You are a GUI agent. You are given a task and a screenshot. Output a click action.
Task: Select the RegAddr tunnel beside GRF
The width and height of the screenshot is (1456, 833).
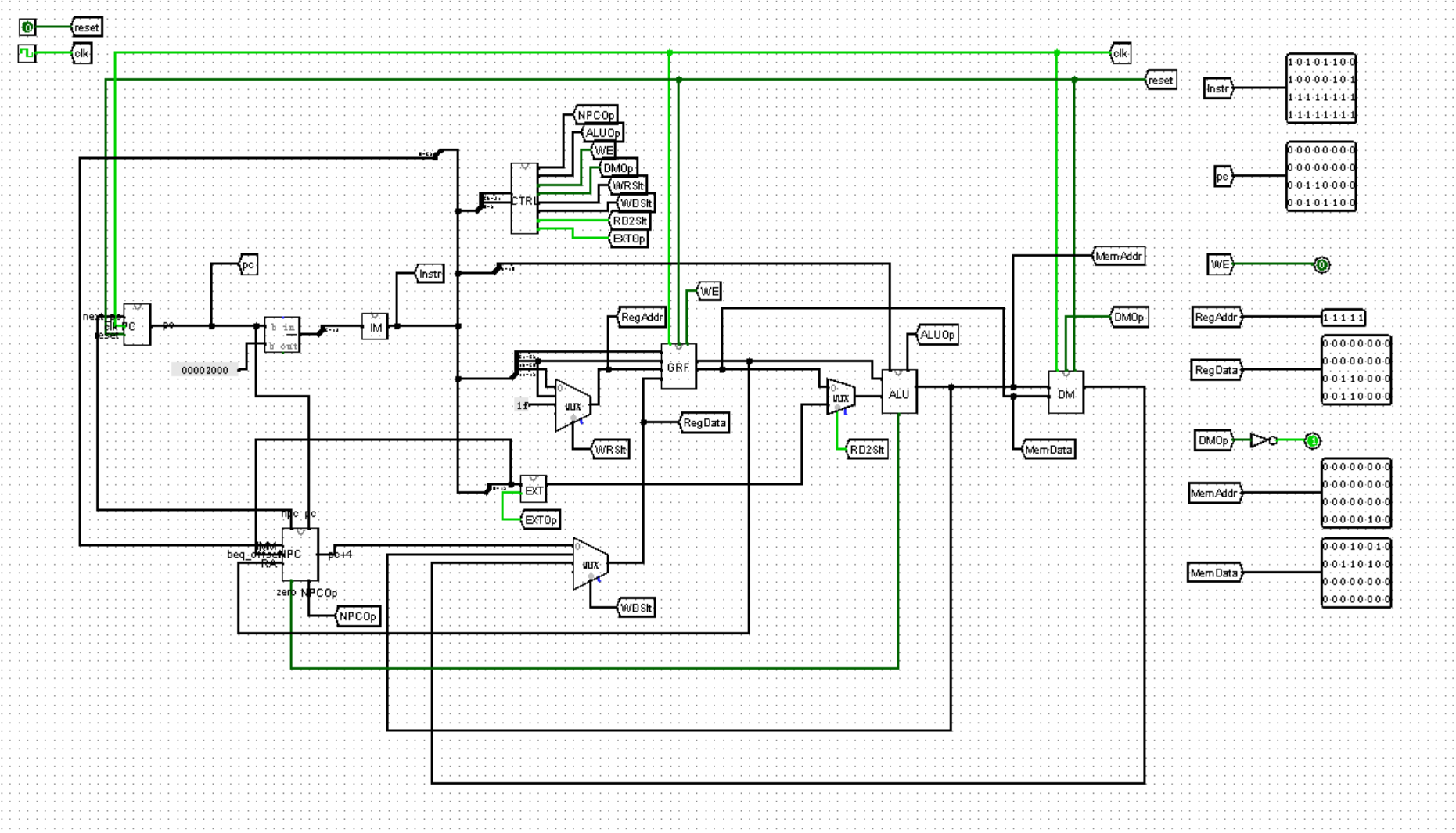click(642, 317)
